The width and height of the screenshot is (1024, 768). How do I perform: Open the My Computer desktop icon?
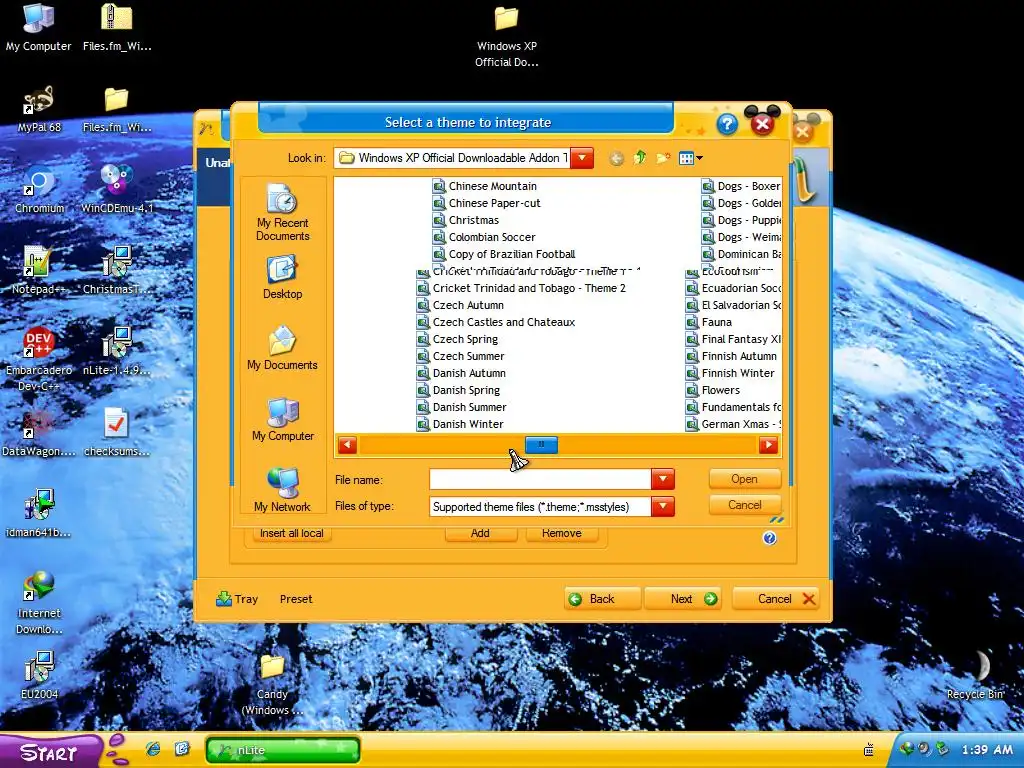point(39,27)
